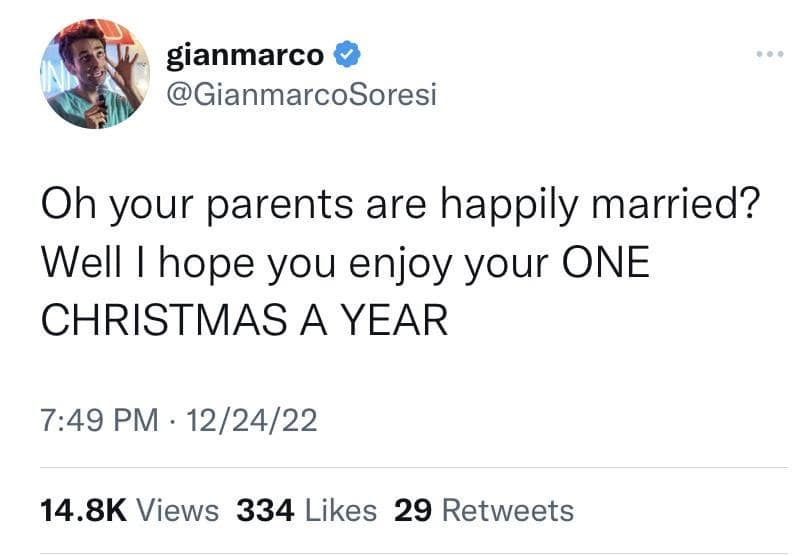Image resolution: width=810 pixels, height=556 pixels.
Task: Open the three-dot more options menu
Action: point(771,55)
